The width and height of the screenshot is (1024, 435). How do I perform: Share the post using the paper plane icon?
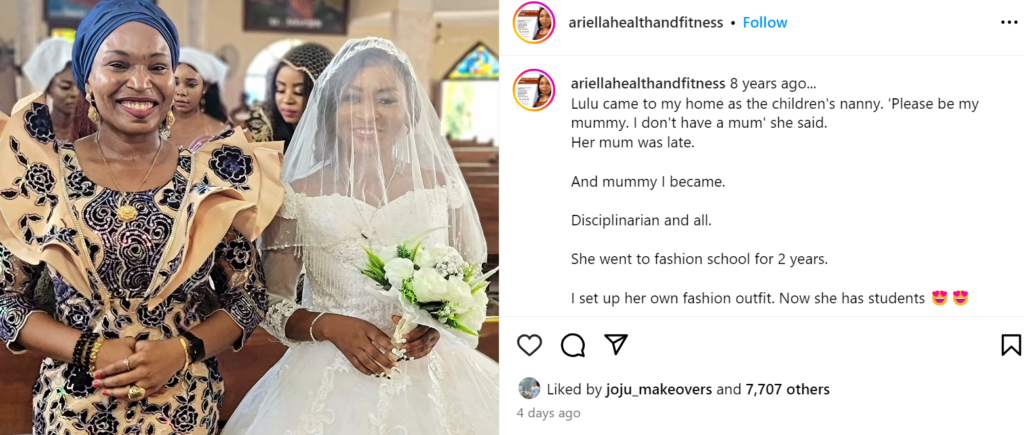[x=615, y=344]
